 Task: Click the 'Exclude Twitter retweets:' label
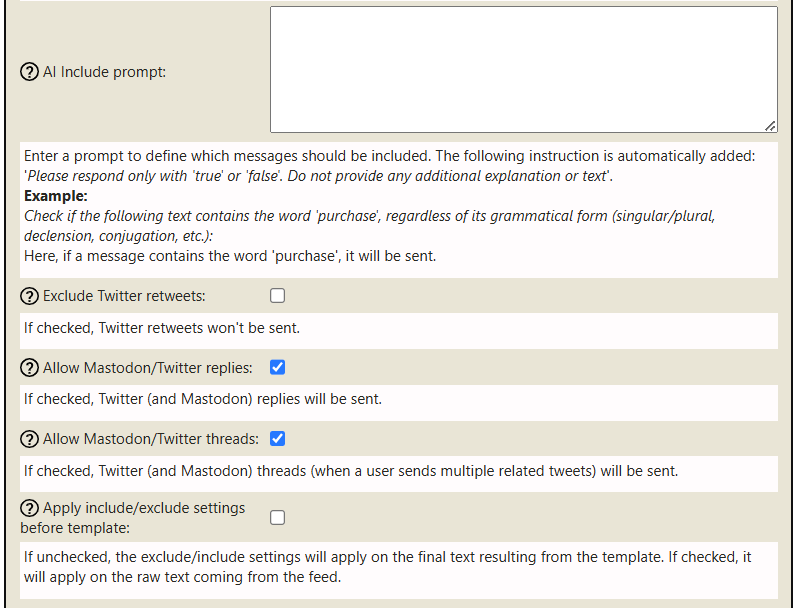pyautogui.click(x=125, y=296)
